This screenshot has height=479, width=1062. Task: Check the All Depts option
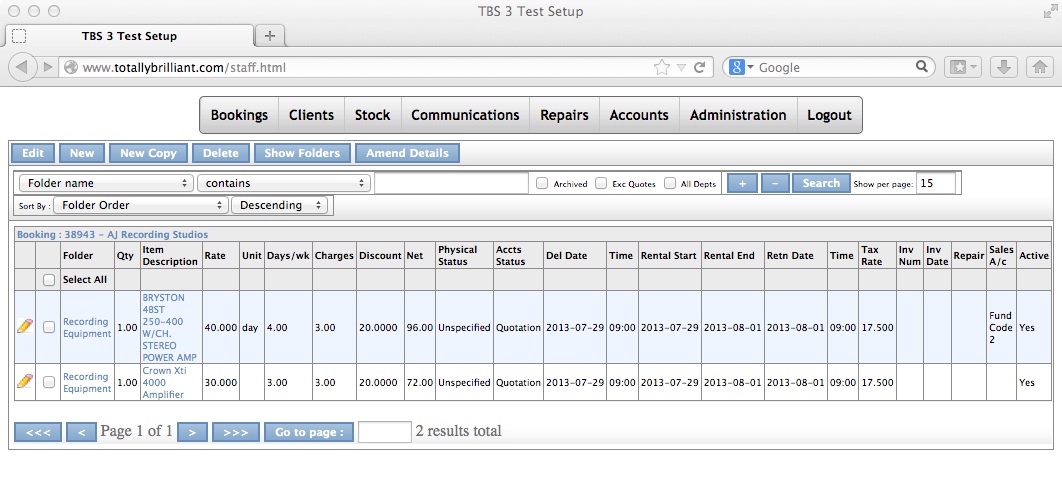coord(670,183)
